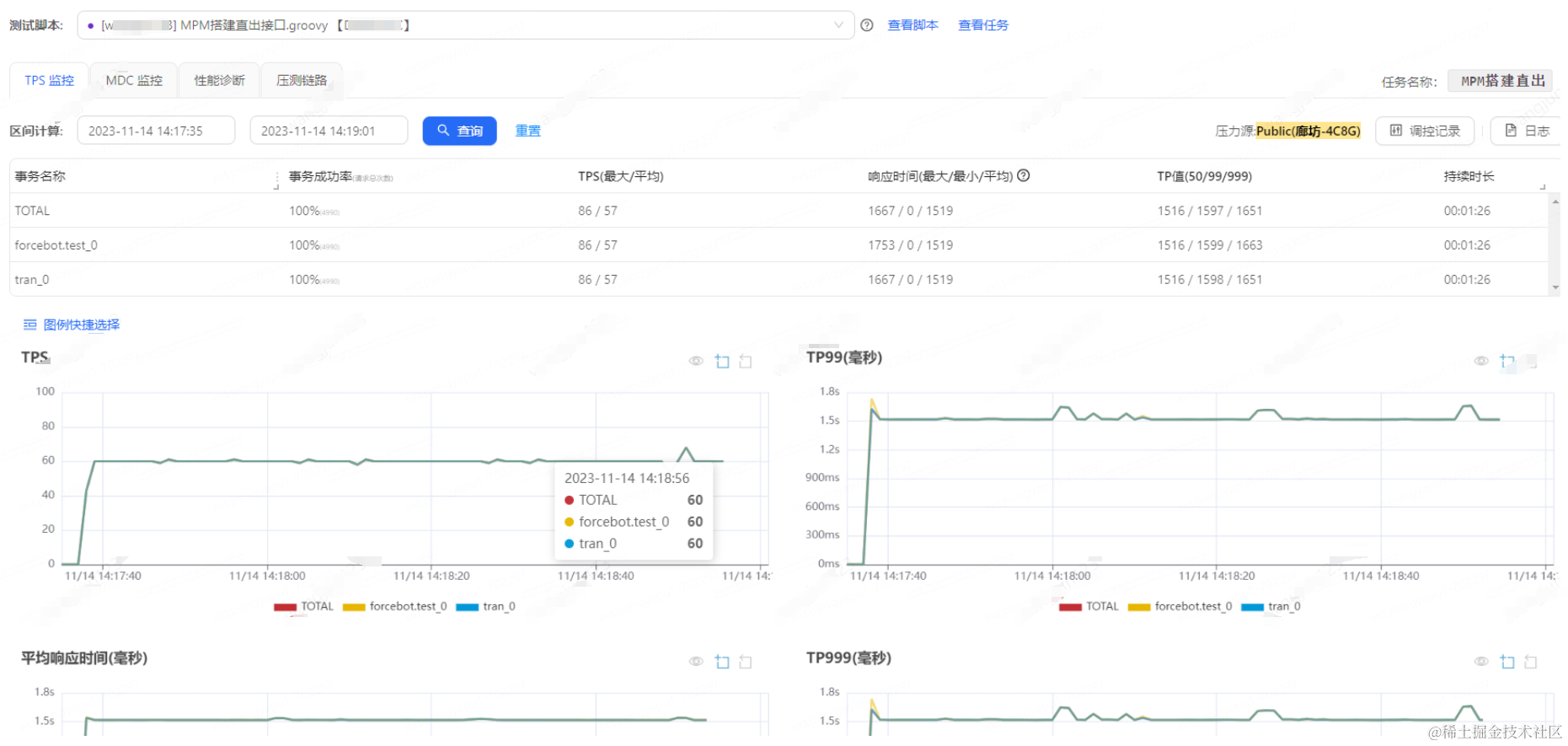Click the start time field 14:17:35
The width and height of the screenshot is (1568, 746).
pos(156,131)
